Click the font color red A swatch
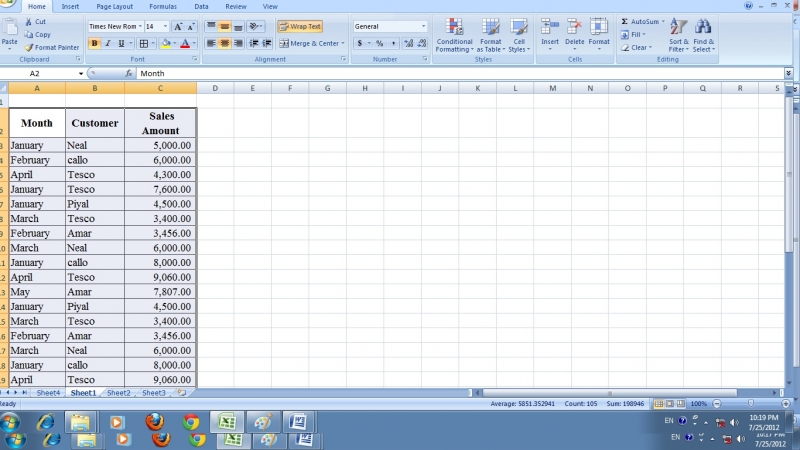 (184, 43)
